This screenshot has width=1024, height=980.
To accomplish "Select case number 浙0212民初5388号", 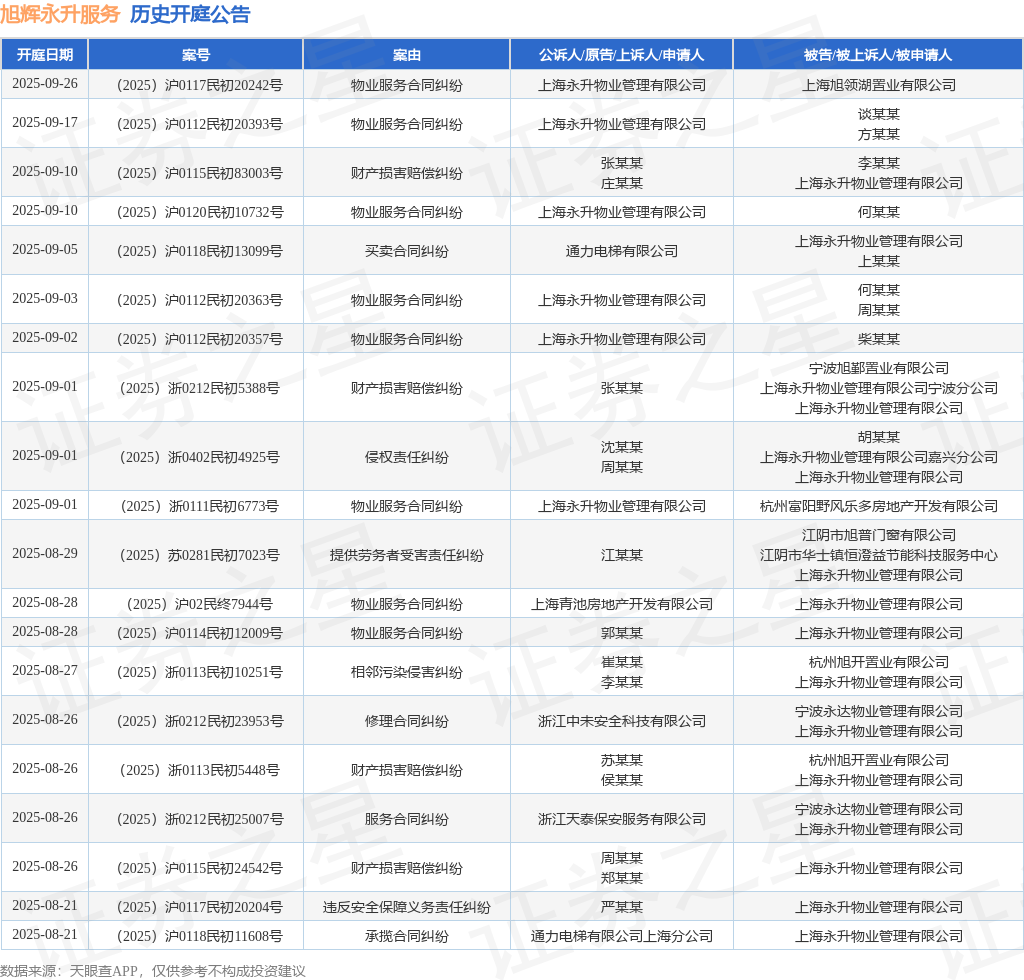I will coord(224,388).
